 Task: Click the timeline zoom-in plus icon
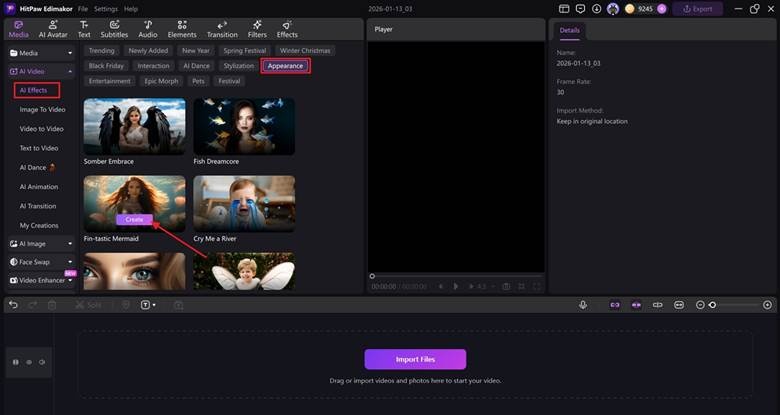pos(767,304)
